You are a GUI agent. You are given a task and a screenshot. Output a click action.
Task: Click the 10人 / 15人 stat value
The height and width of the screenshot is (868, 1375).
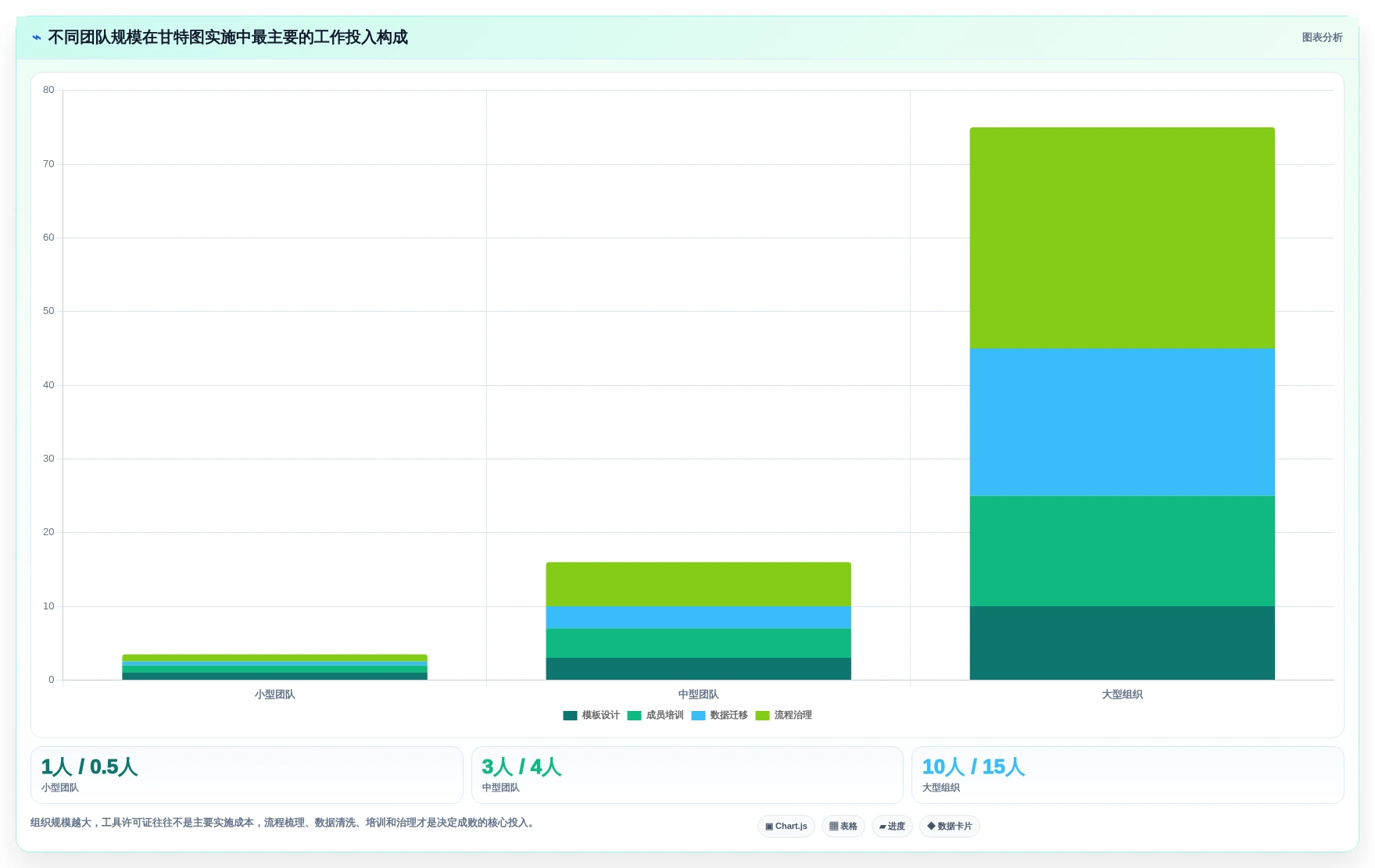[973, 767]
